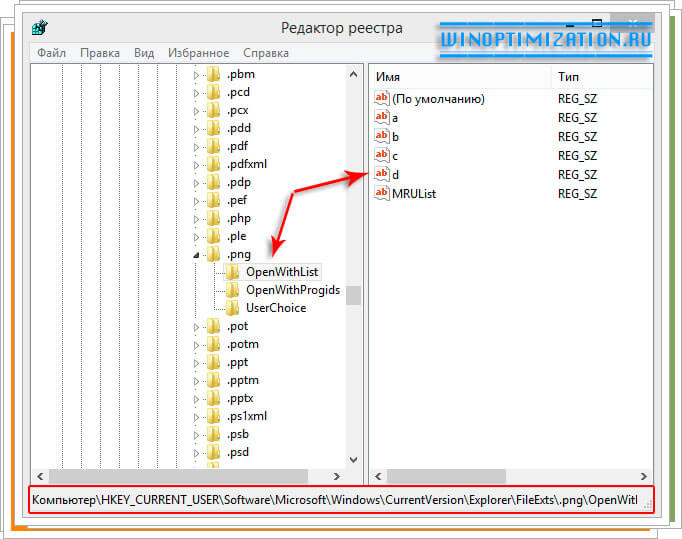Click the .pdf folder icon
The image size is (682, 539).
(x=213, y=146)
